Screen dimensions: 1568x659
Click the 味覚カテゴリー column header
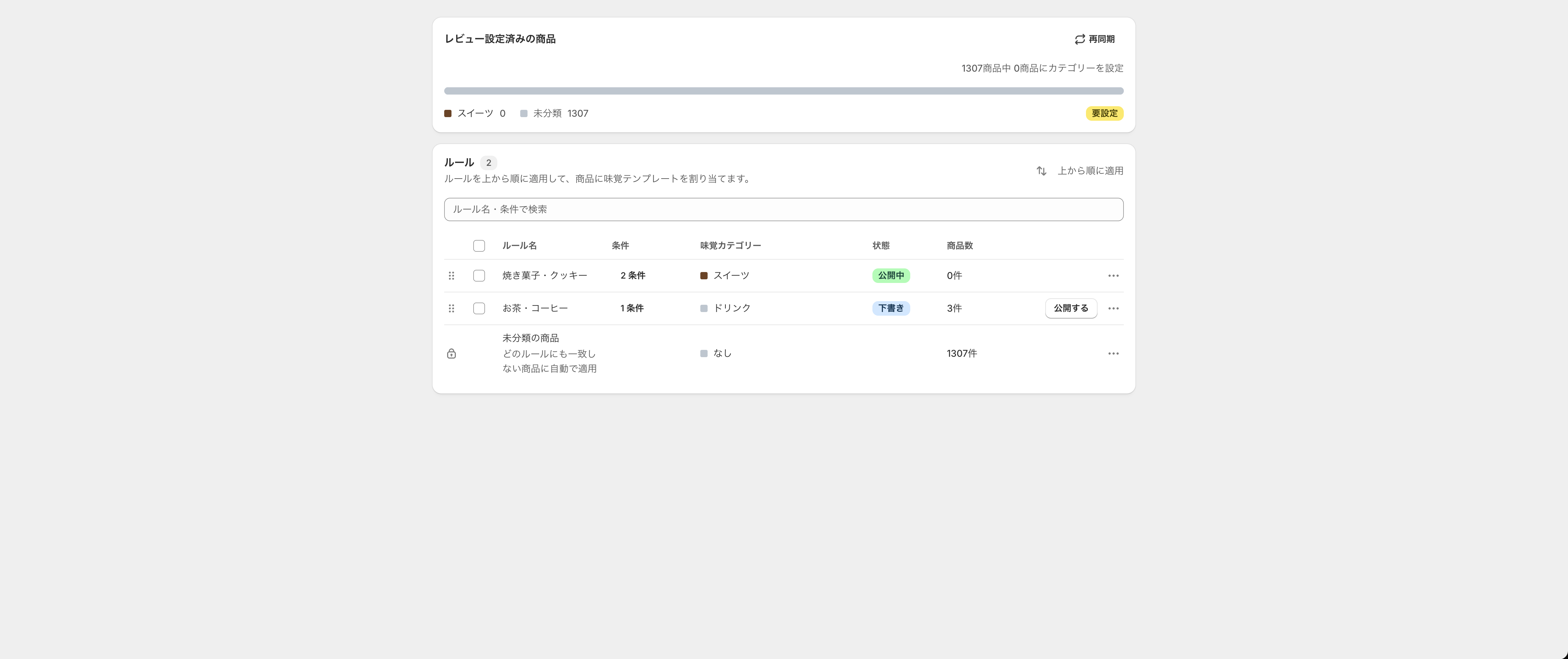pyautogui.click(x=731, y=246)
